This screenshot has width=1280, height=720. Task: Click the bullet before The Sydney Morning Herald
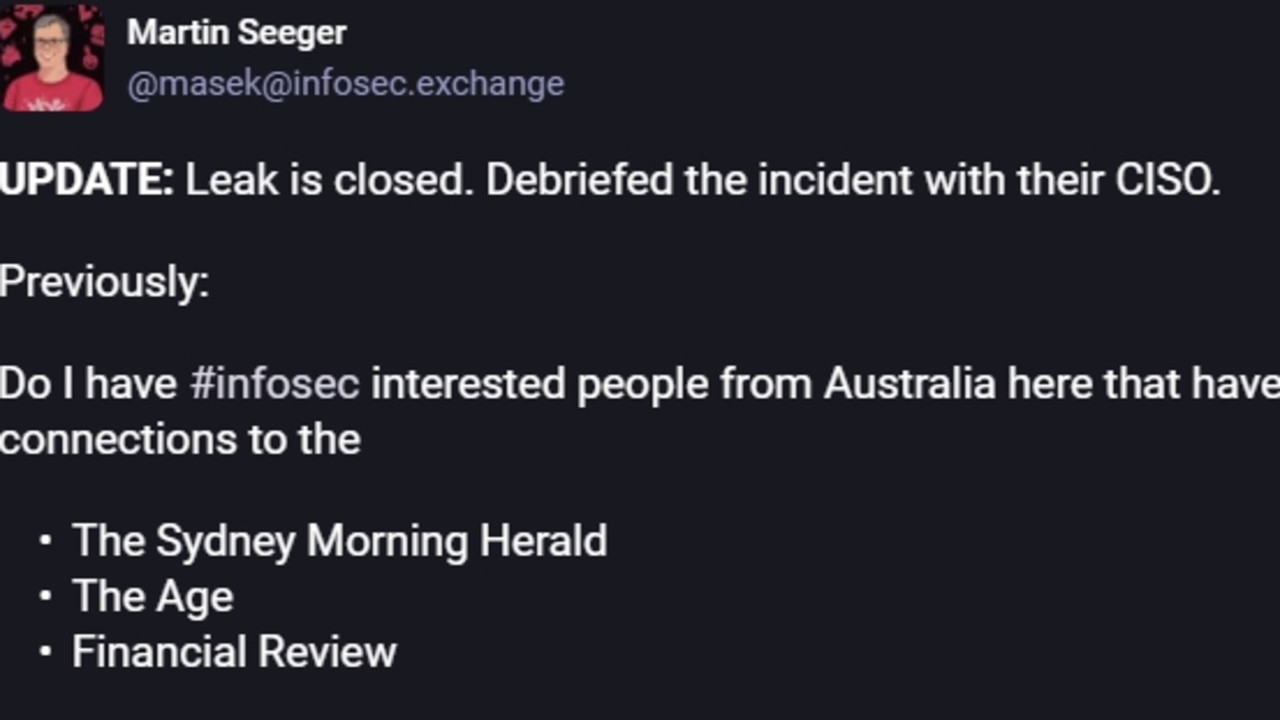click(x=45, y=542)
